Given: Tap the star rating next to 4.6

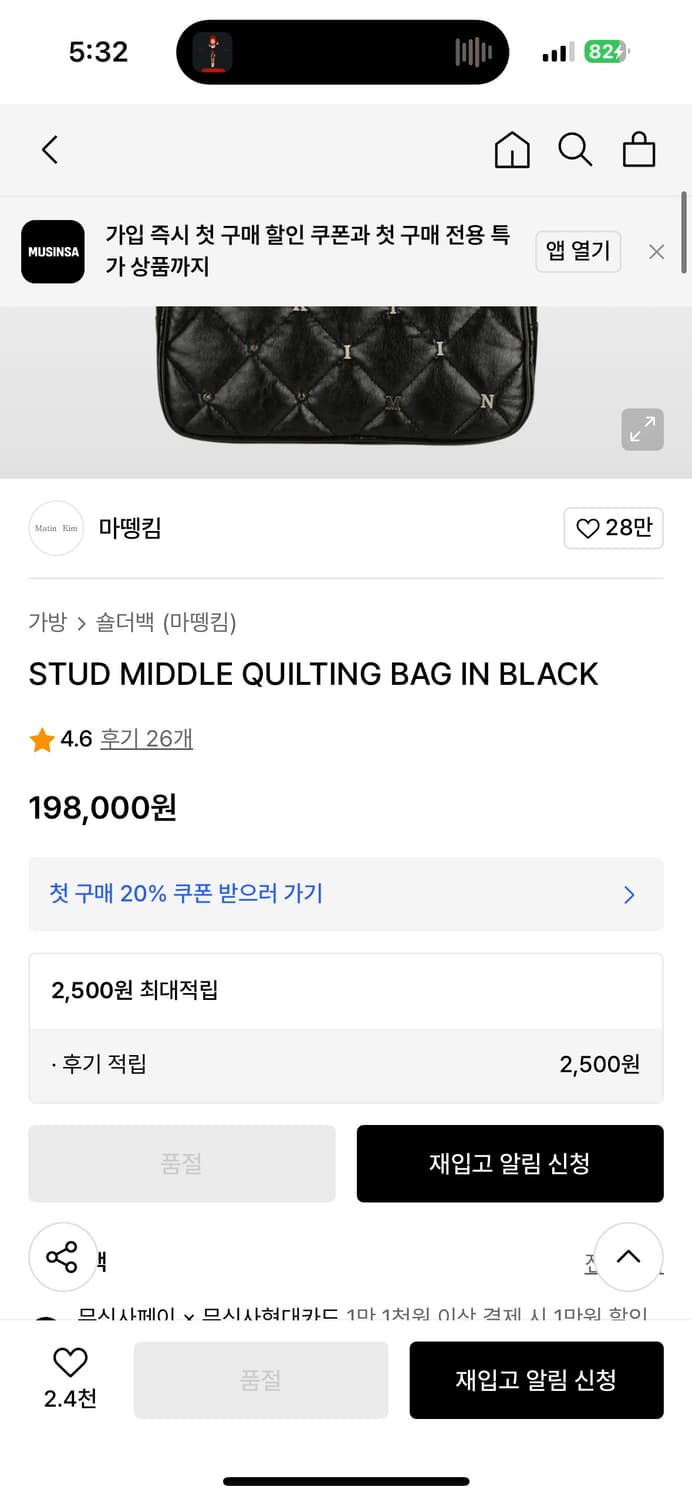Looking at the screenshot, I should pyautogui.click(x=42, y=740).
